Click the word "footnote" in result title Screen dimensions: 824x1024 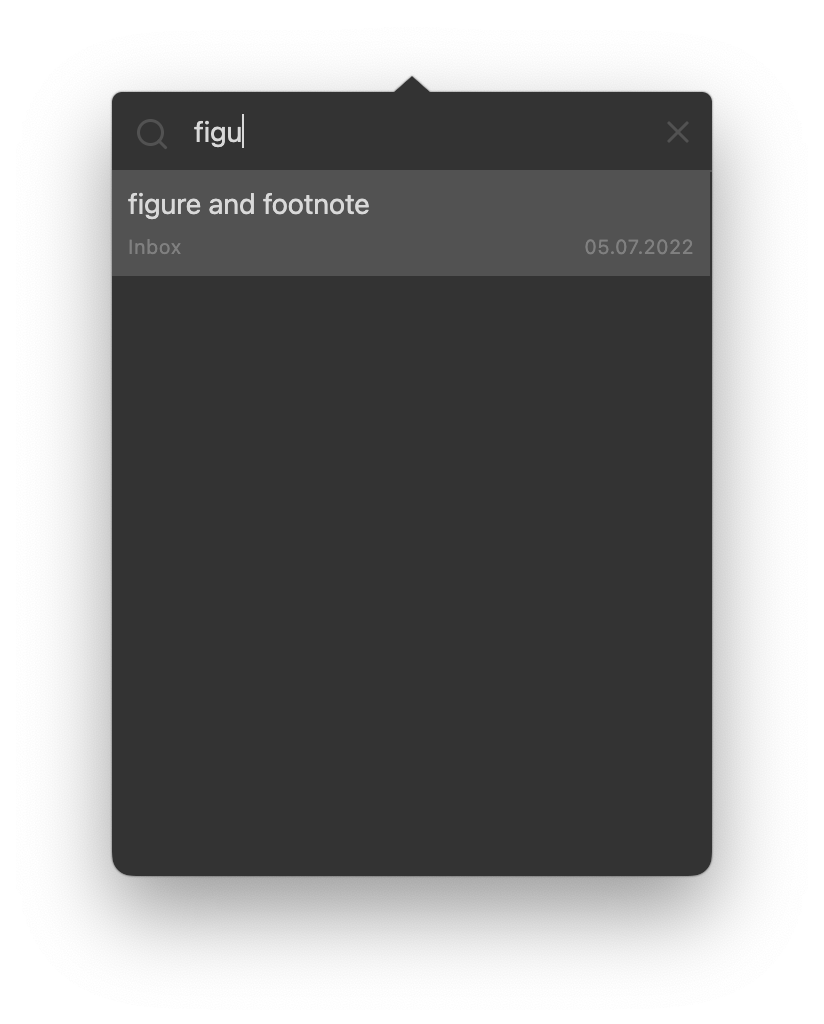(x=316, y=204)
